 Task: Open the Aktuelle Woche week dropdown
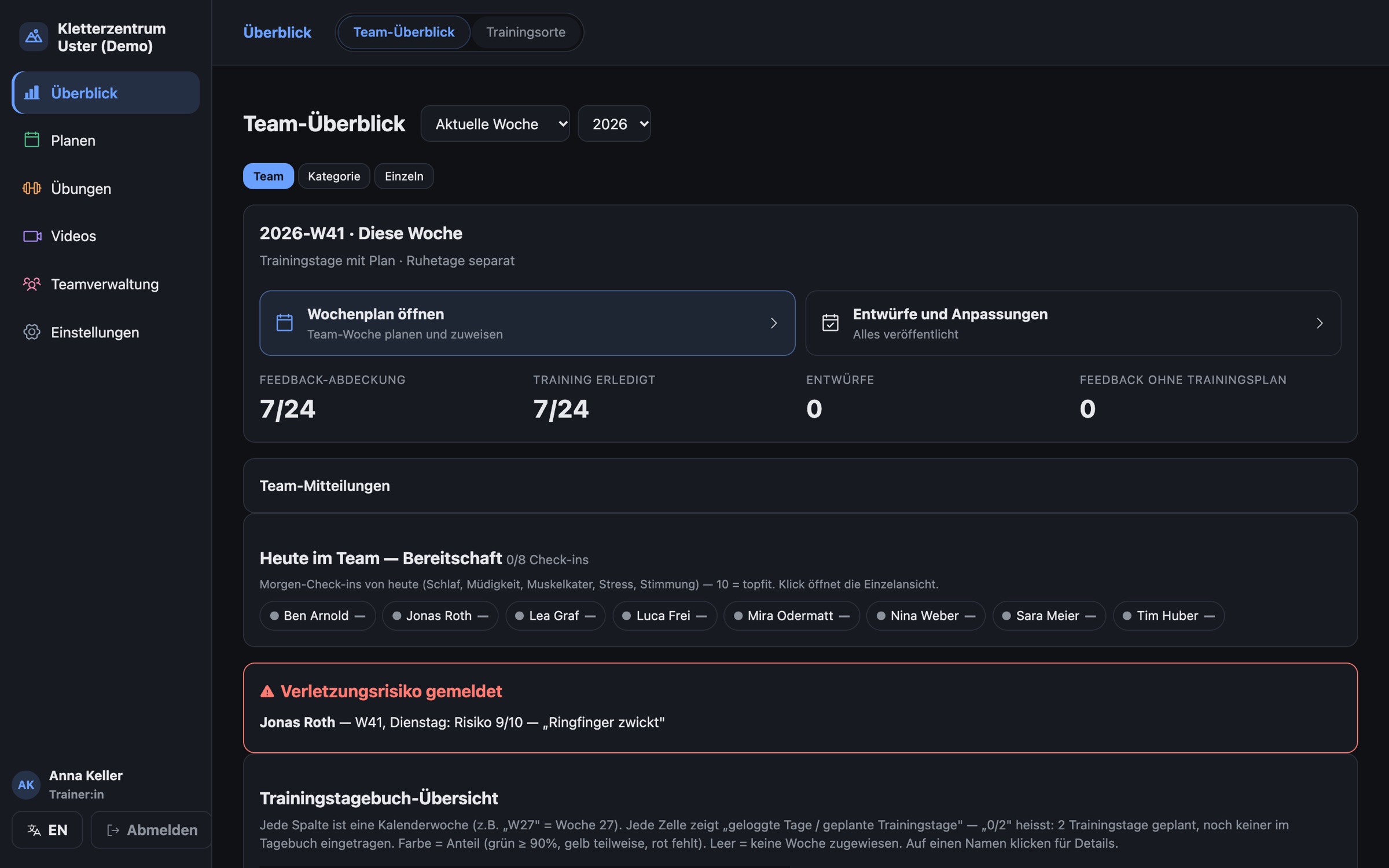click(495, 124)
